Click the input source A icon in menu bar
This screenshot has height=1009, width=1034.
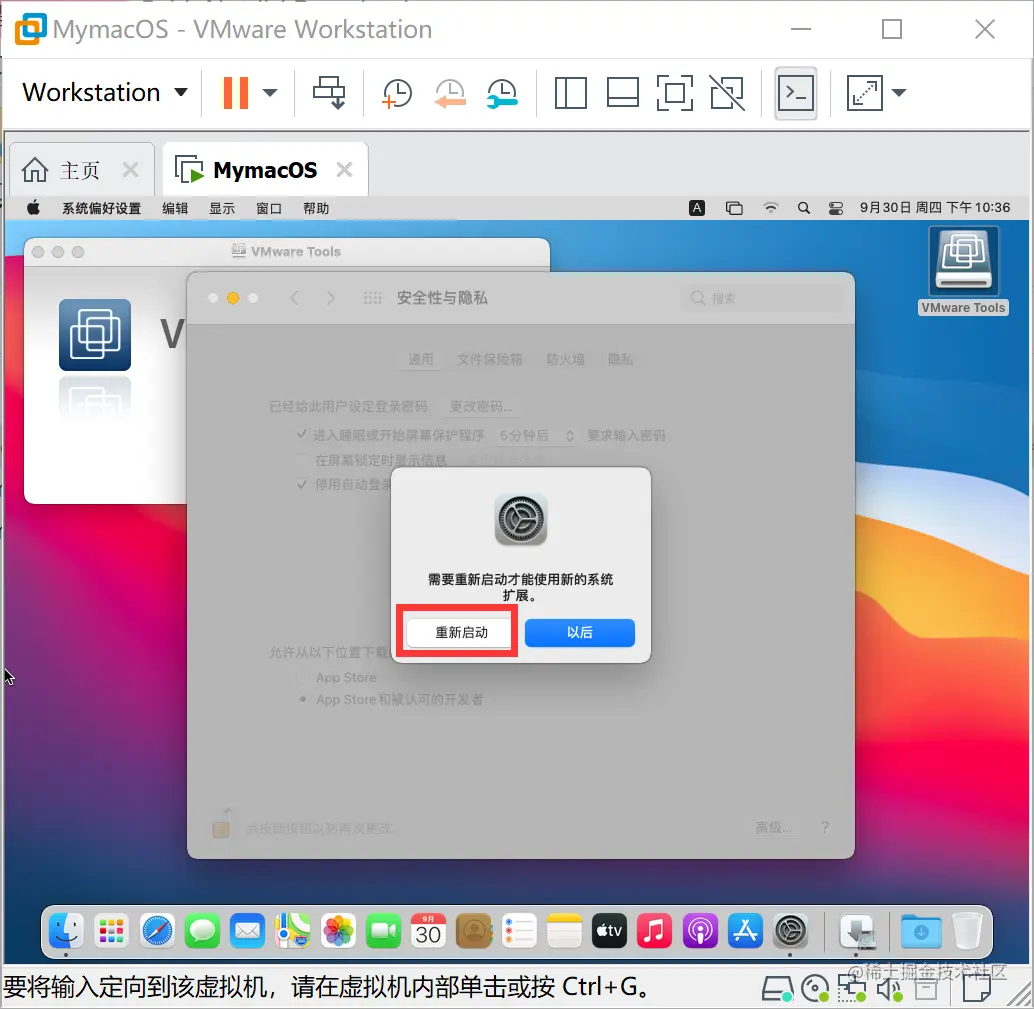pos(697,208)
